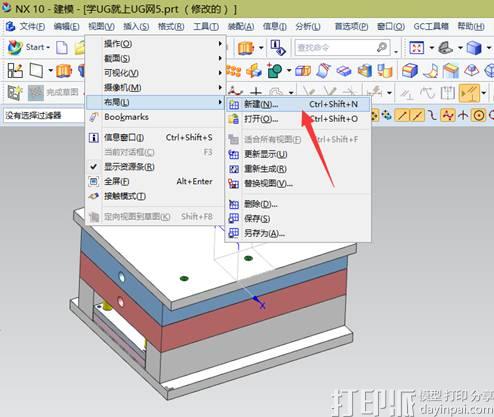
Task: Click the New file icon beside Start
Action: 62,48
